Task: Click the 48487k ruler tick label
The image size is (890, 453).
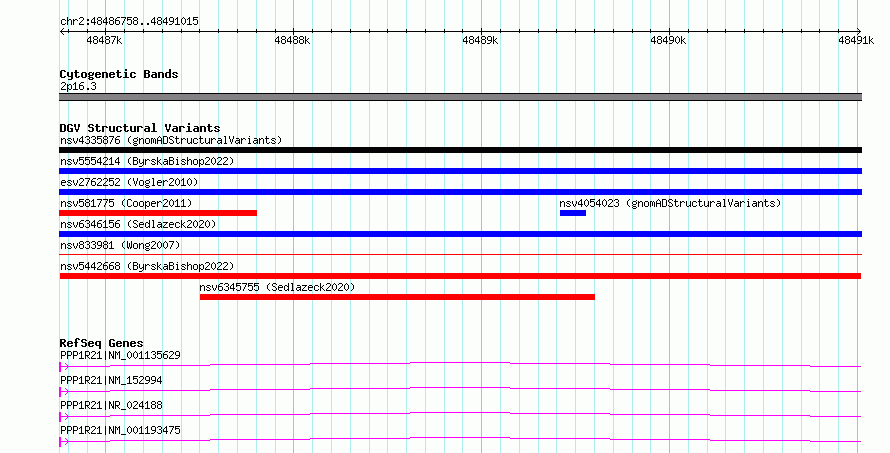Action: click(x=104, y=40)
